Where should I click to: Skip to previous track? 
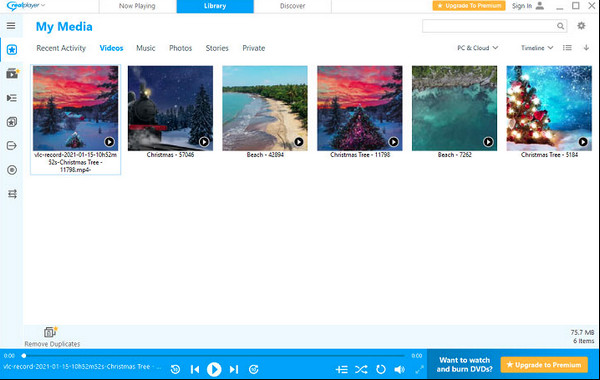point(195,369)
